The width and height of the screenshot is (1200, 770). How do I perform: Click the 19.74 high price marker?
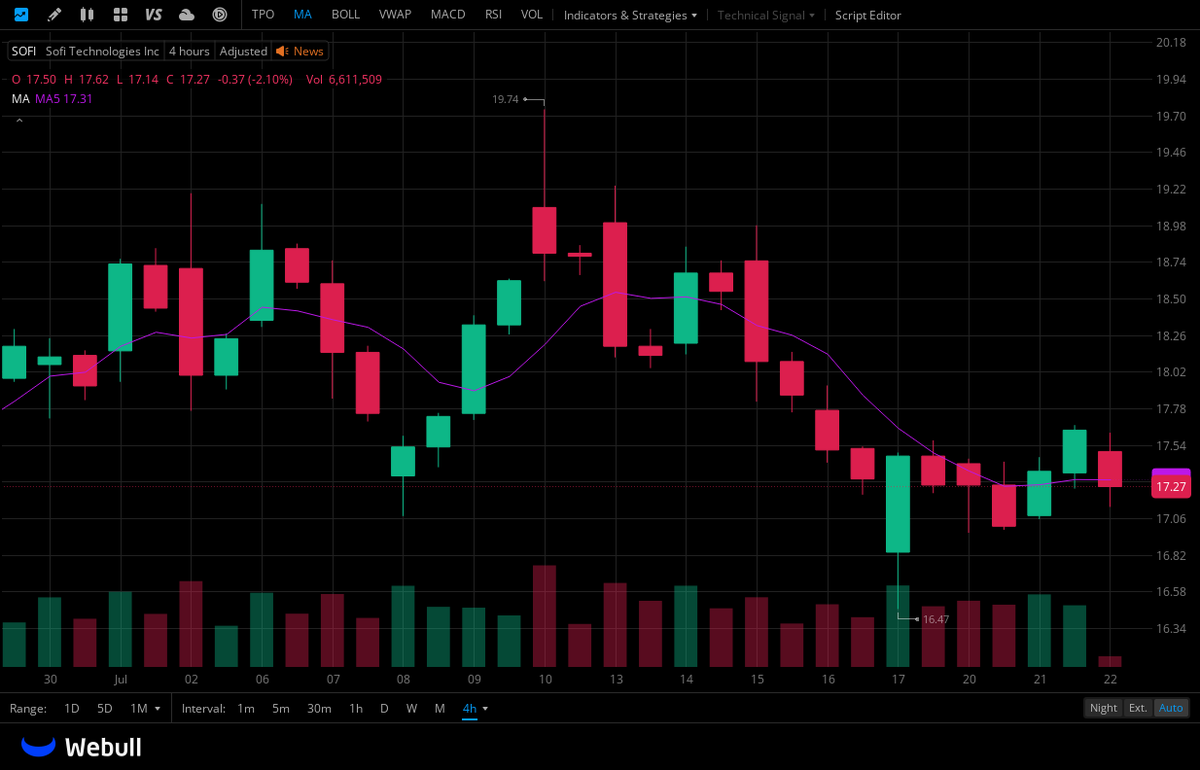click(x=506, y=100)
